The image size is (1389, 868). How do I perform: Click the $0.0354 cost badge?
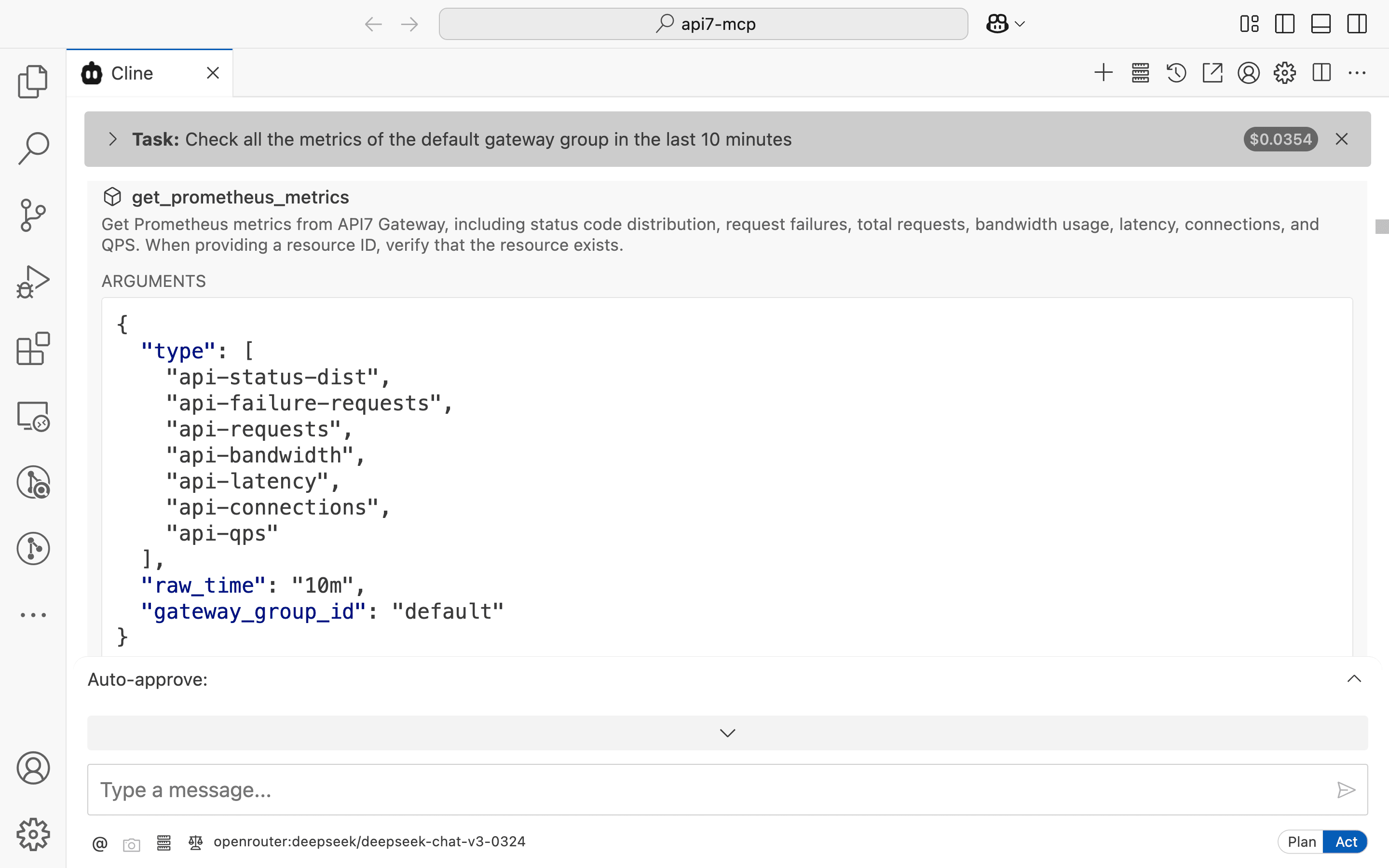point(1280,139)
